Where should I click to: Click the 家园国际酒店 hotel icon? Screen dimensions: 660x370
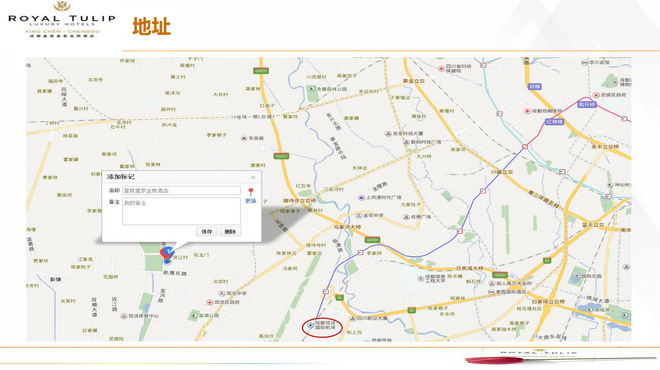491,292
